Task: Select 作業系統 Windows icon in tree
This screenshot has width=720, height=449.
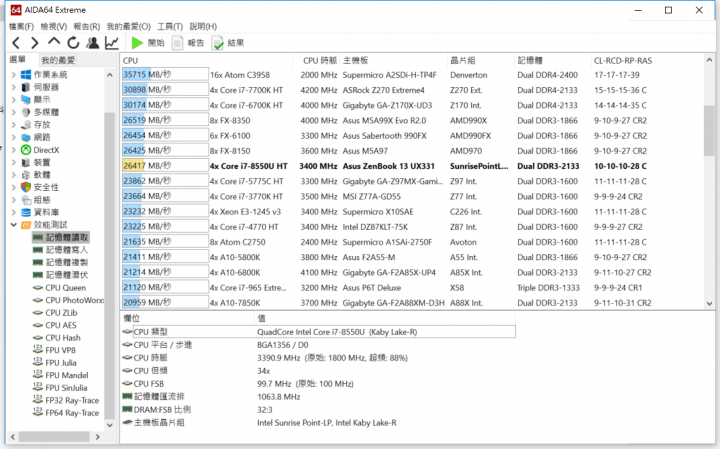Action: 26,74
